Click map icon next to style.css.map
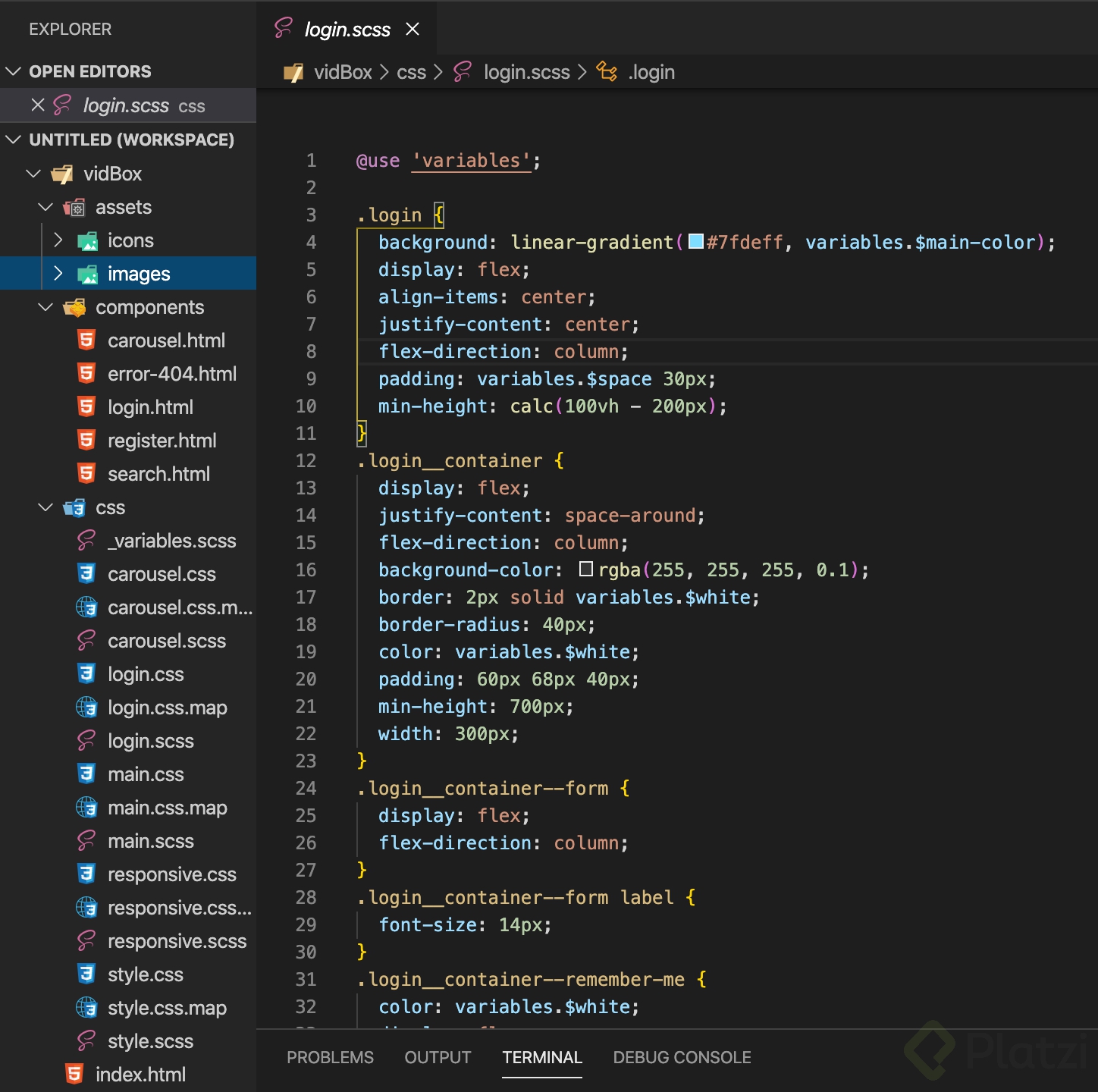The height and width of the screenshot is (1092, 1098). click(x=87, y=1008)
